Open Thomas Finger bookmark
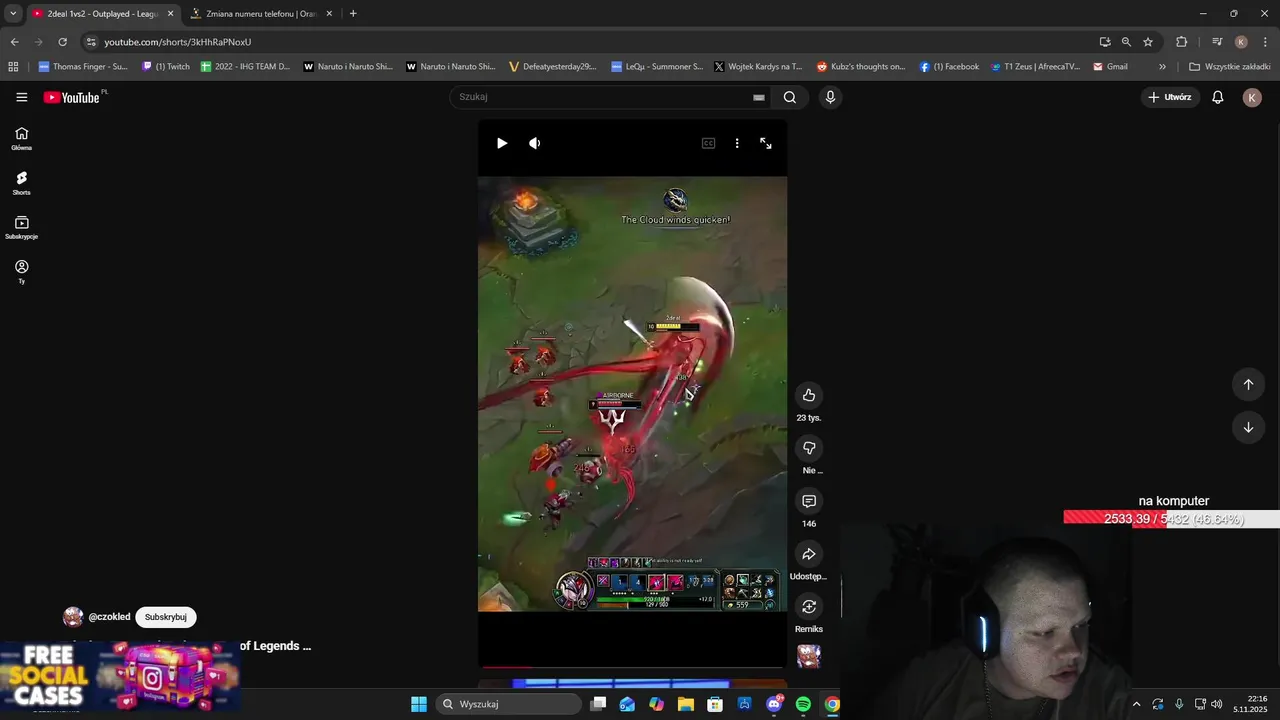1280x720 pixels. coord(83,67)
